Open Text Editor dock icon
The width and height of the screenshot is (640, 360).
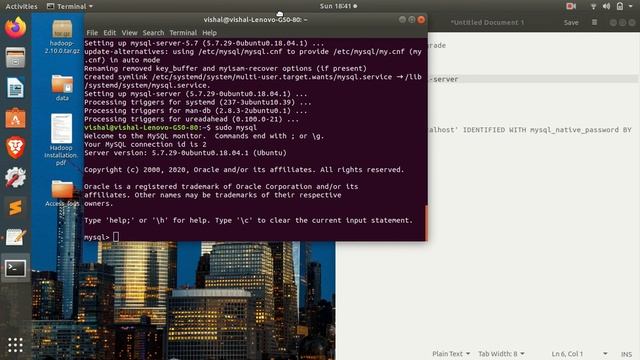pos(16,237)
